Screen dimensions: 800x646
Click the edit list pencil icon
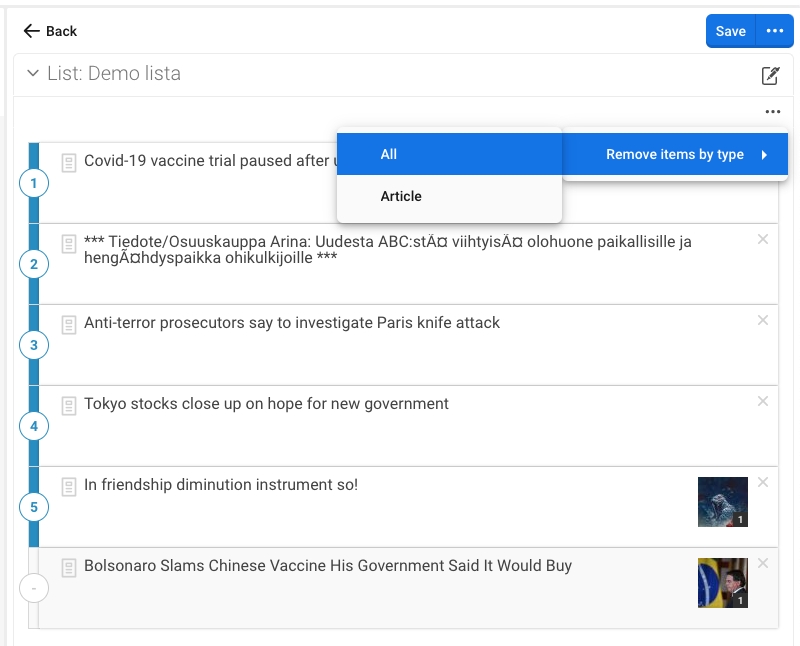(770, 75)
